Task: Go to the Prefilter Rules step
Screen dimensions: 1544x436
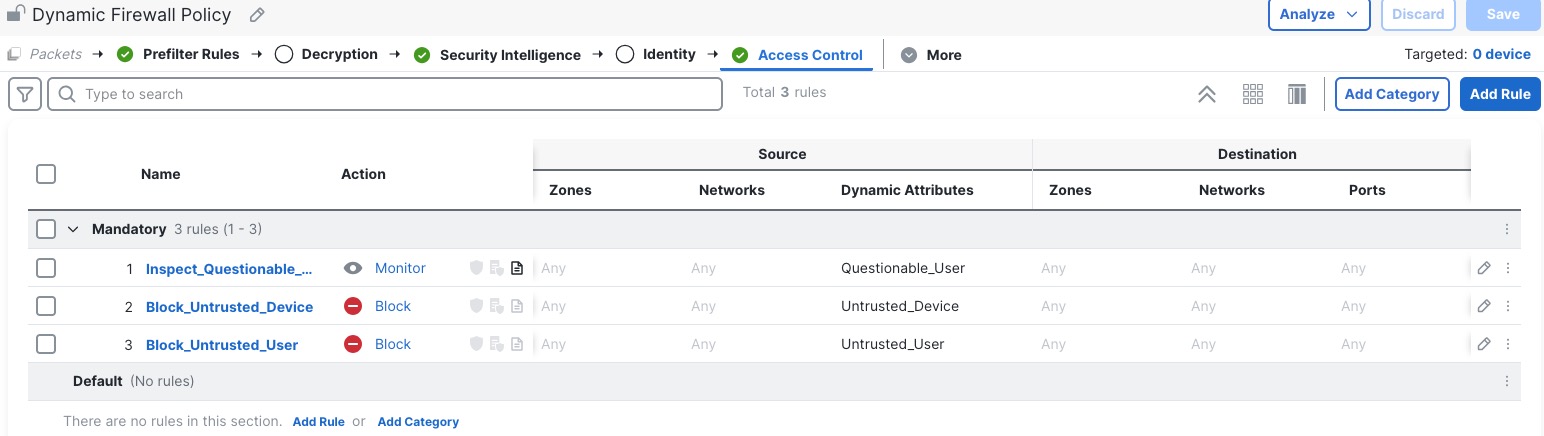Action: [190, 54]
